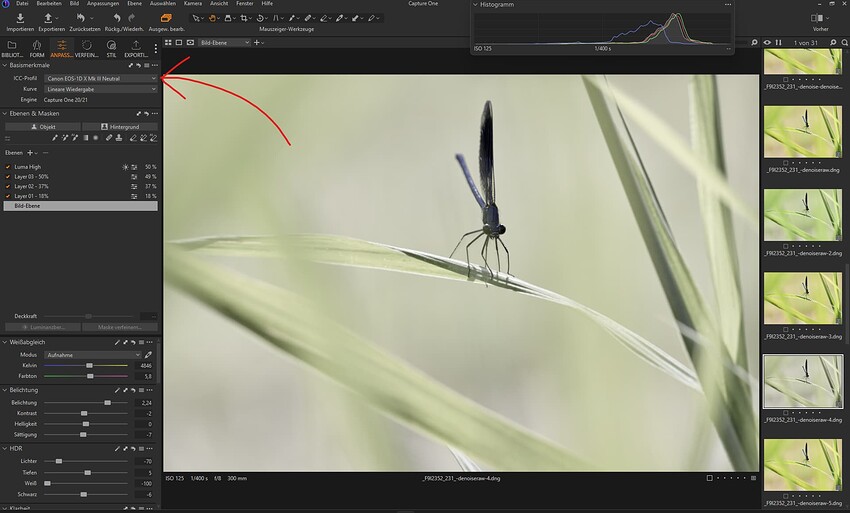Click the Hintergrund mask button
Image resolution: width=850 pixels, height=513 pixels.
pyautogui.click(x=120, y=127)
